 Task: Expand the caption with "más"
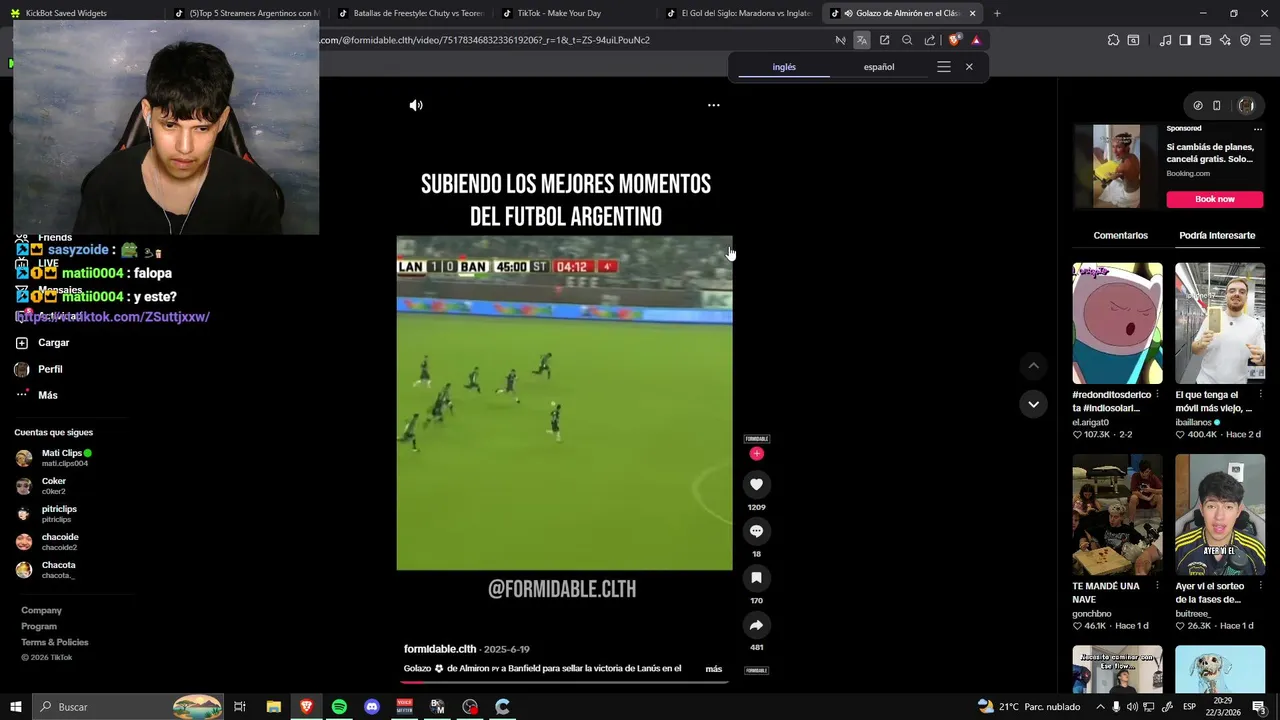[713, 669]
